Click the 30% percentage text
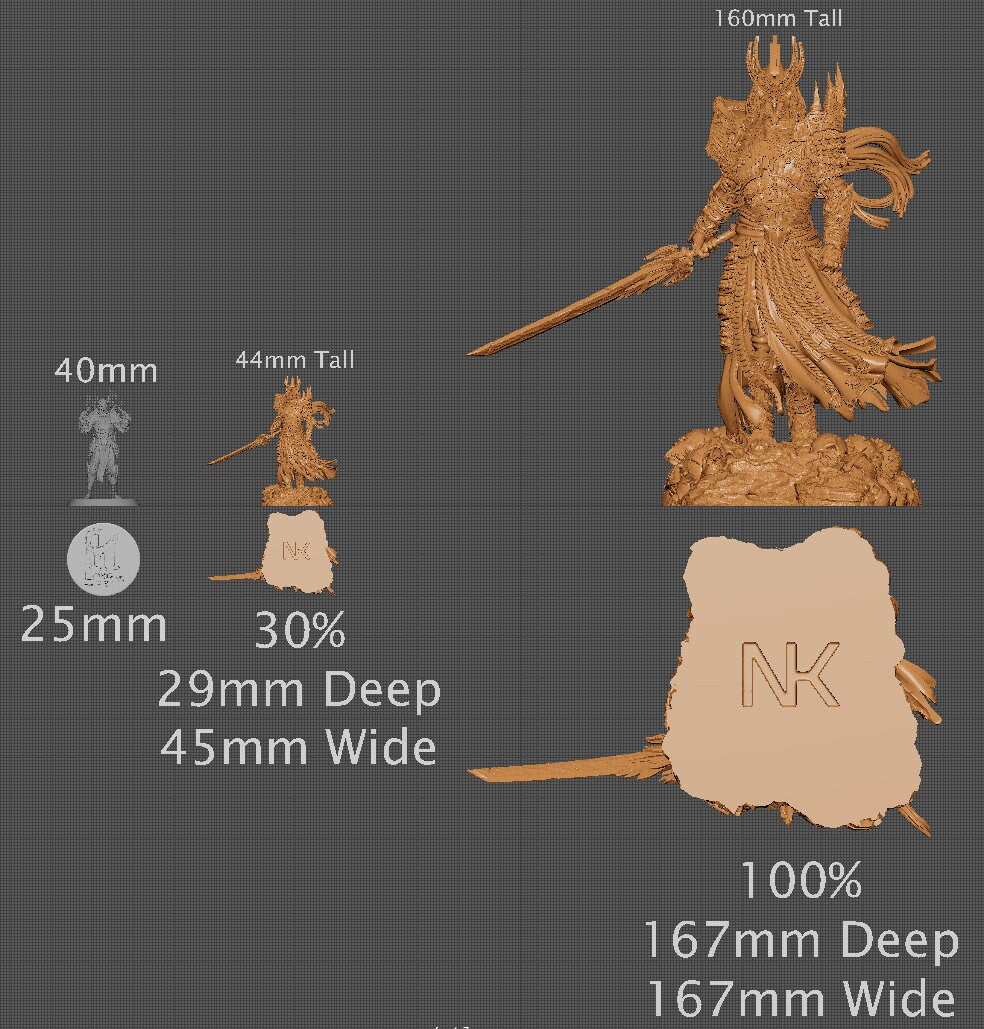The width and height of the screenshot is (984, 1029). point(301,630)
